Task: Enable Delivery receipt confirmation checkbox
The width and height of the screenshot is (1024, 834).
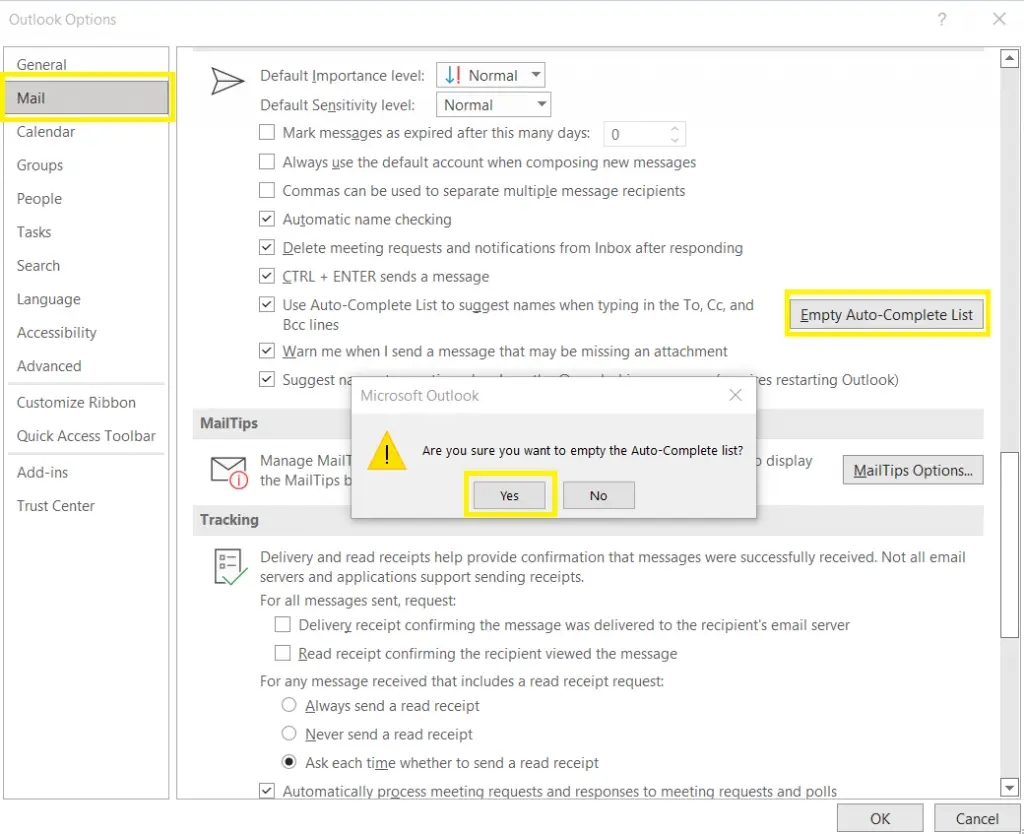Action: [283, 625]
